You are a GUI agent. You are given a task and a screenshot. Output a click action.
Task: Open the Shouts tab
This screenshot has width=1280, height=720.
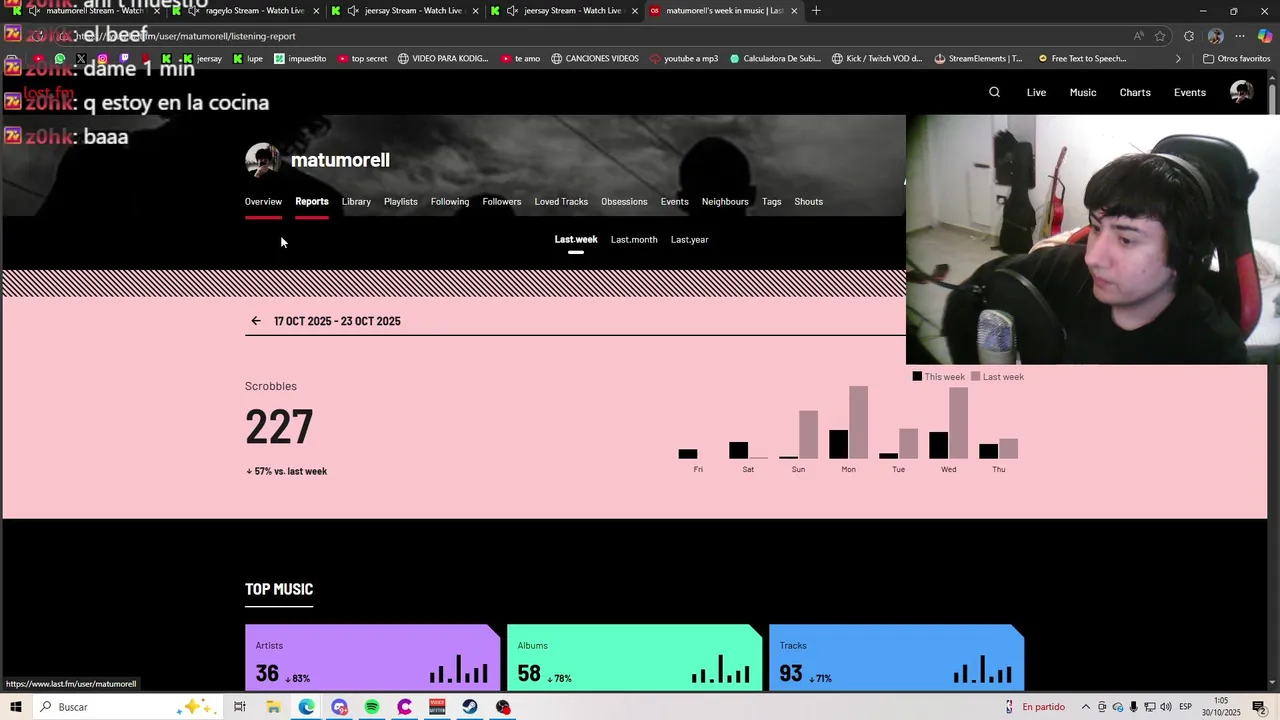809,202
